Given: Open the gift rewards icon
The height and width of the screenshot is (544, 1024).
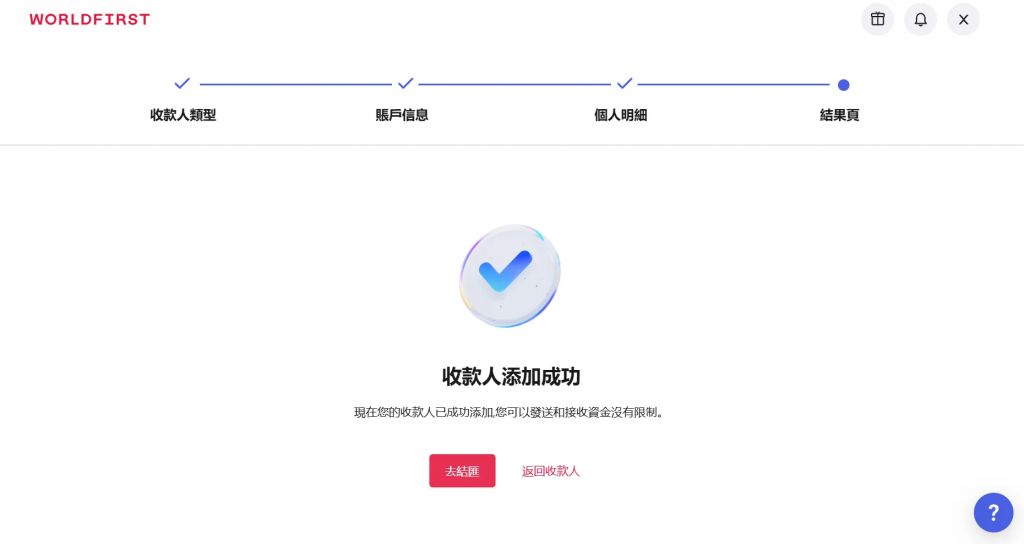Looking at the screenshot, I should click(877, 20).
